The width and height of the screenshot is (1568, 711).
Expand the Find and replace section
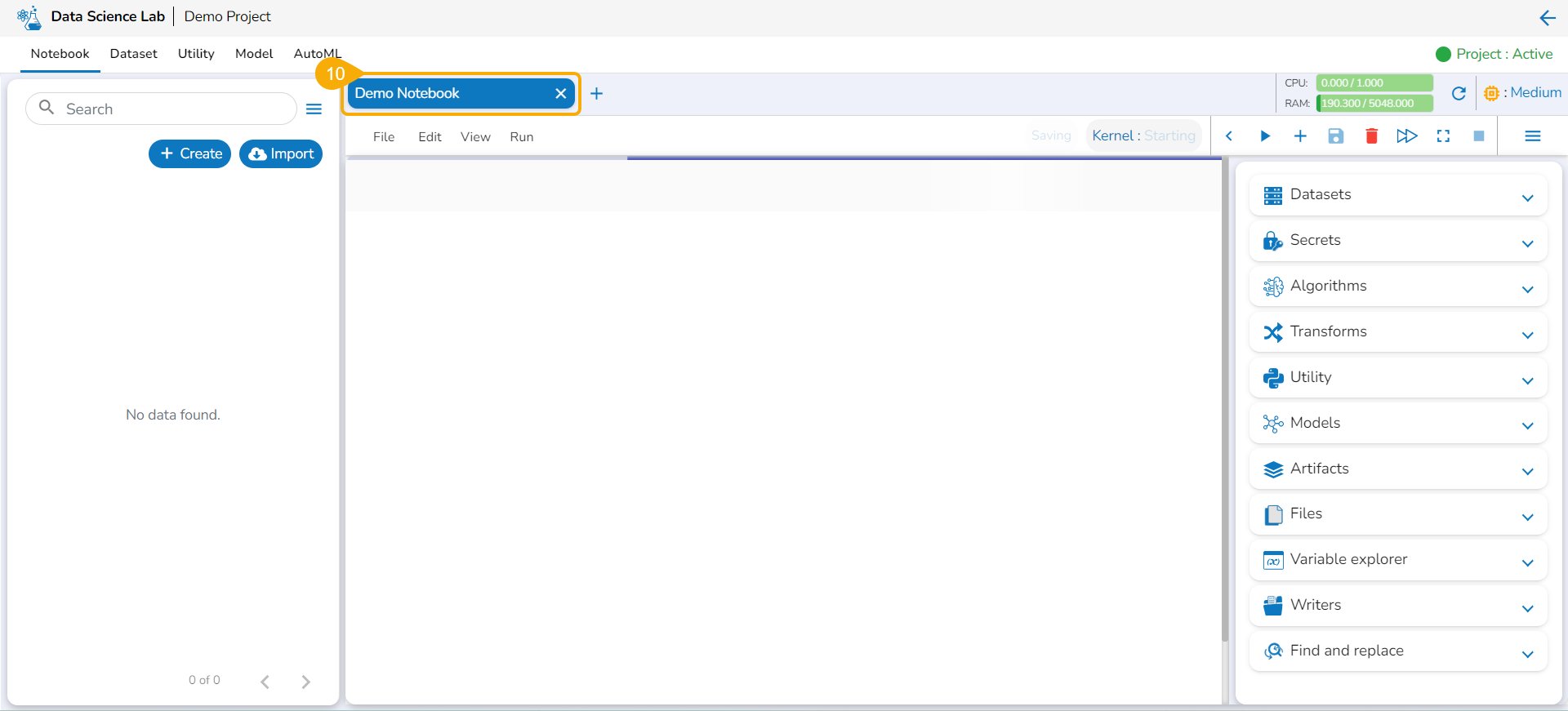click(x=1528, y=655)
